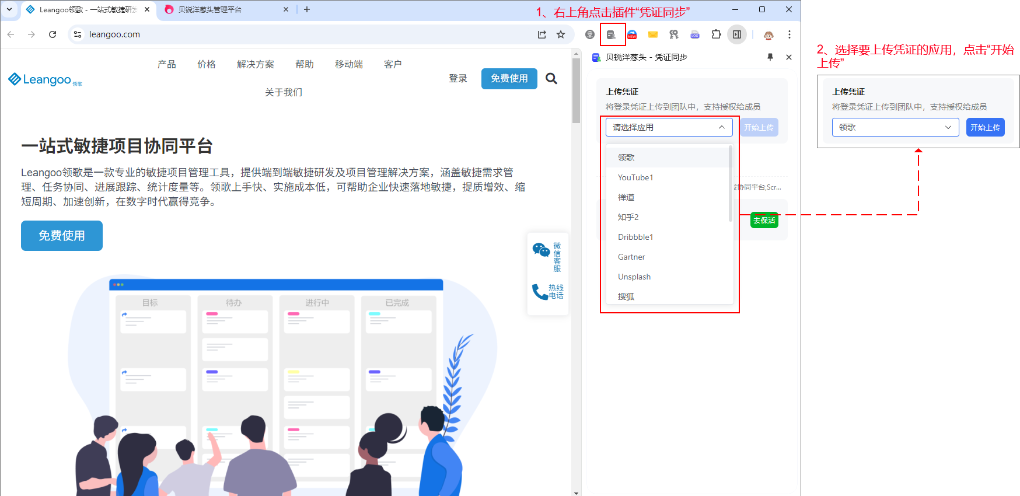Click the green 去保活 button
The width and height of the screenshot is (1020, 496).
click(x=764, y=221)
